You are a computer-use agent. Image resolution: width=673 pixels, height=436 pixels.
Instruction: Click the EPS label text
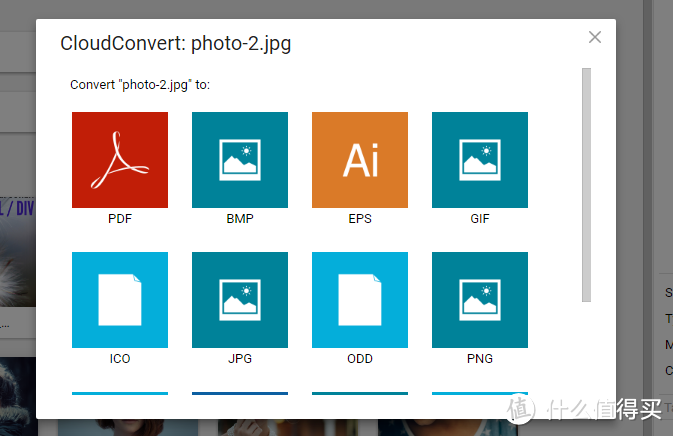[x=360, y=219]
